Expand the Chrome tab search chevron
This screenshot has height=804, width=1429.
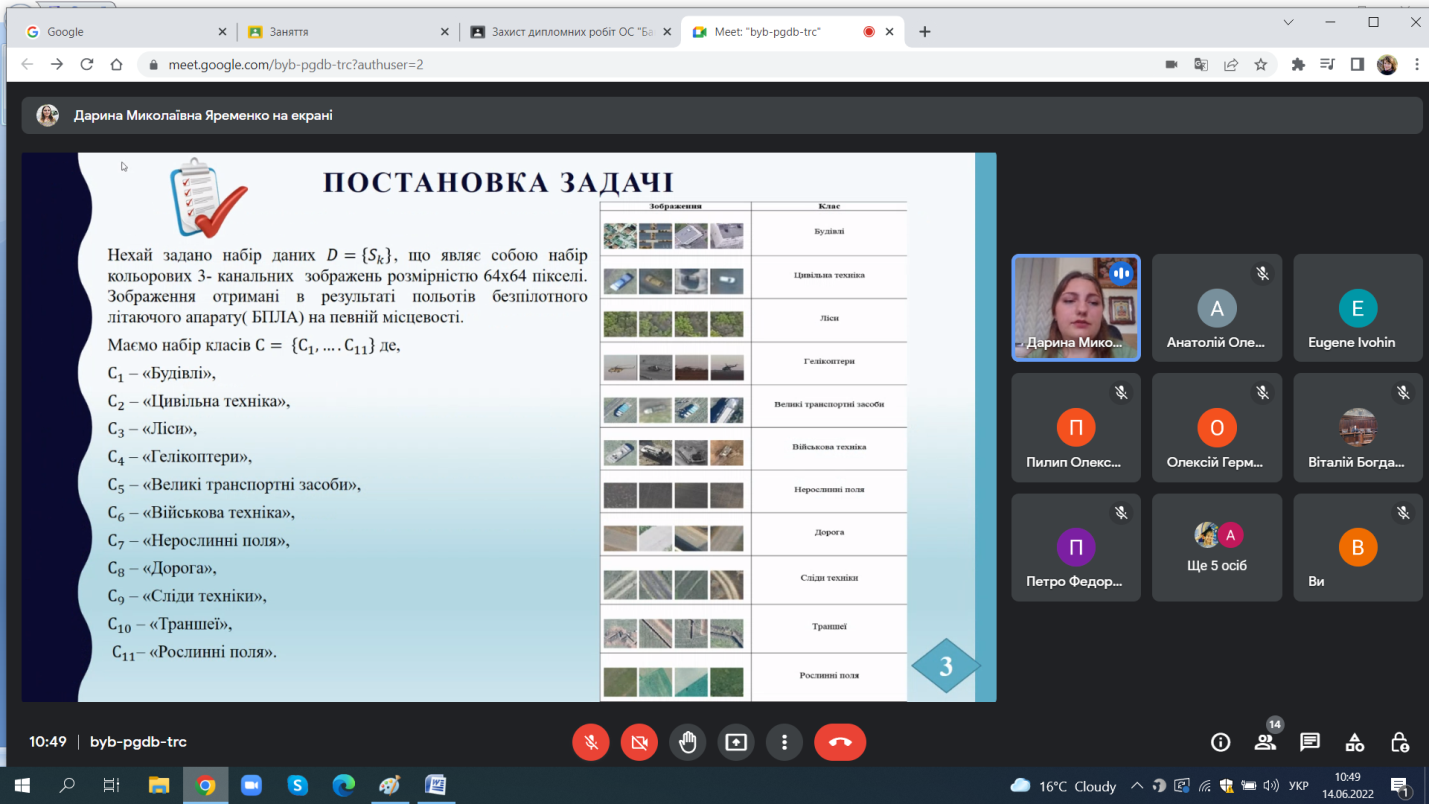coord(1288,22)
